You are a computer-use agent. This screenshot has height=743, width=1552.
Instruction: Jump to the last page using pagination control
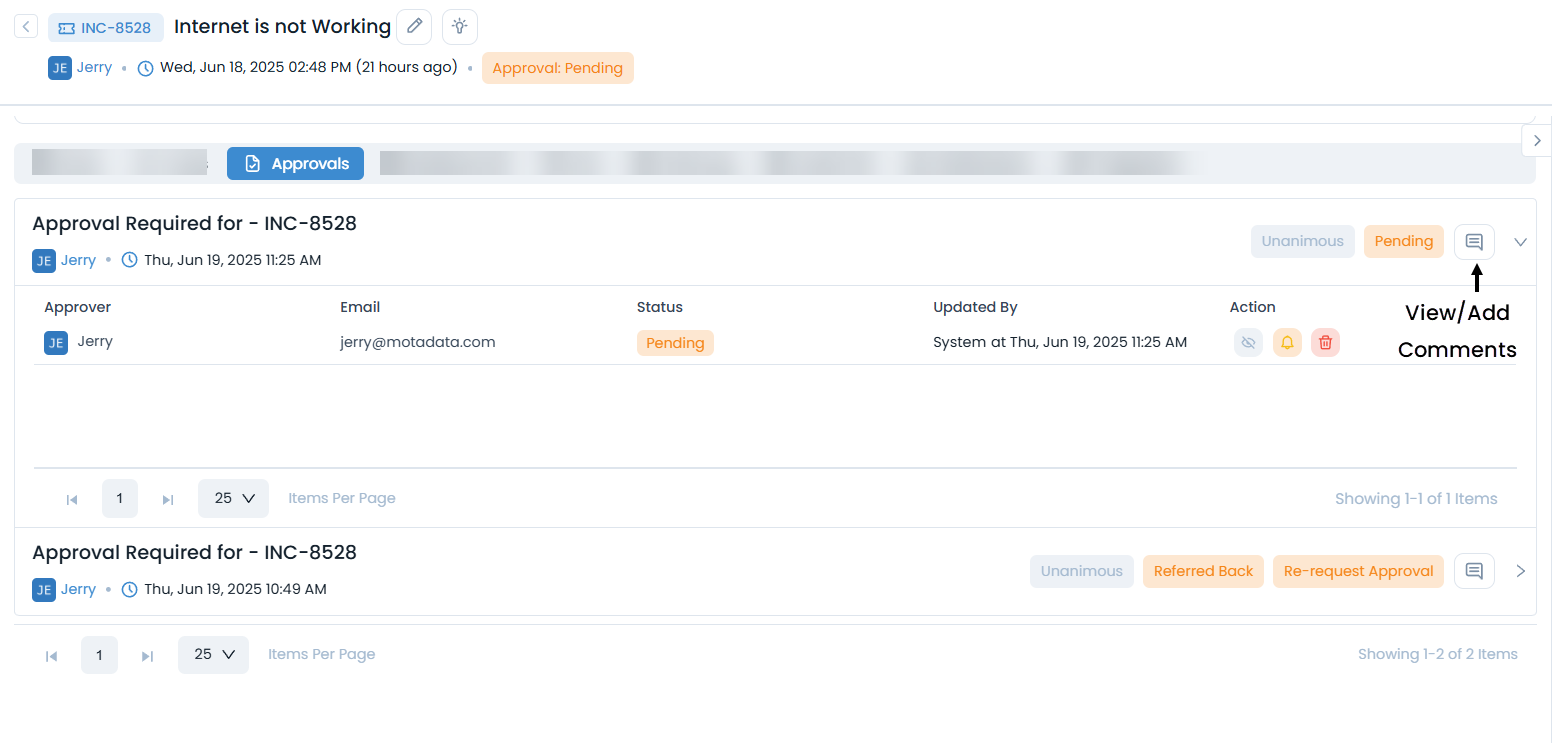coord(167,498)
